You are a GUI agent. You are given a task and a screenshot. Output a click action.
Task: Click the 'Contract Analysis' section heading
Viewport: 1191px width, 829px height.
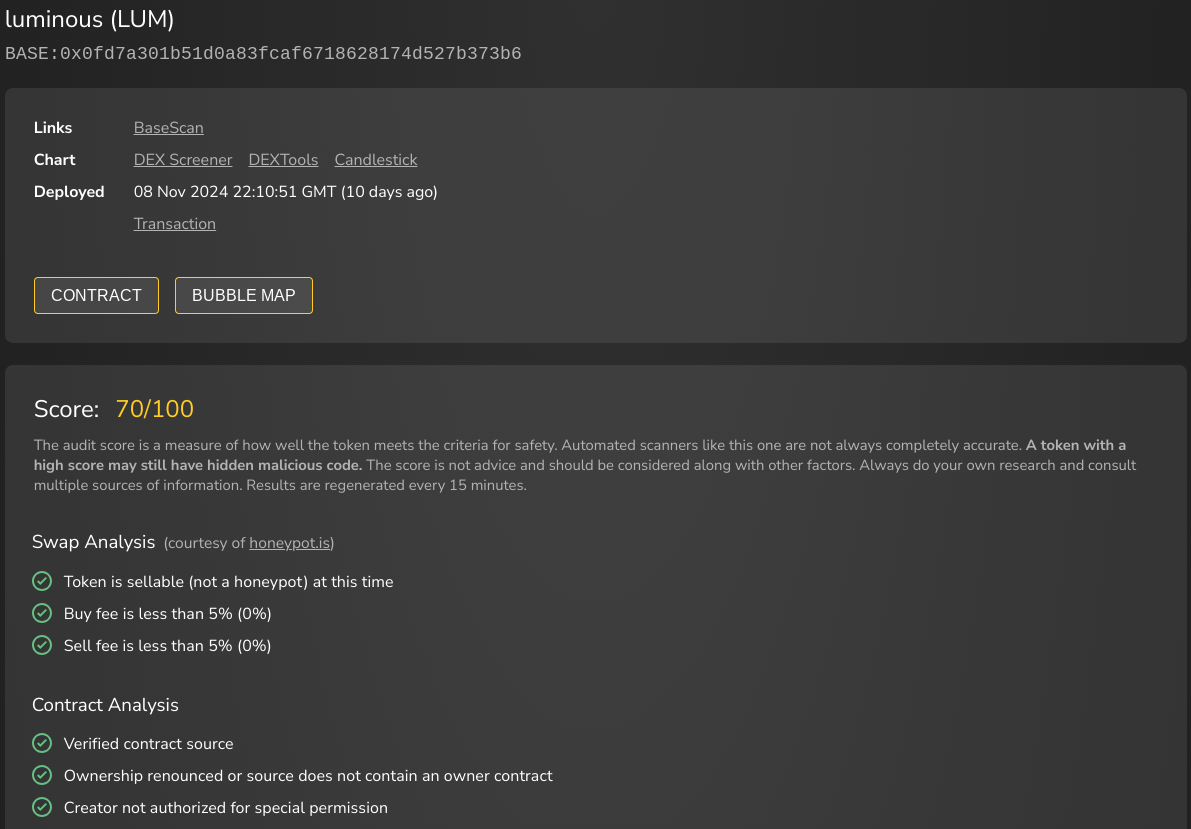pos(106,704)
